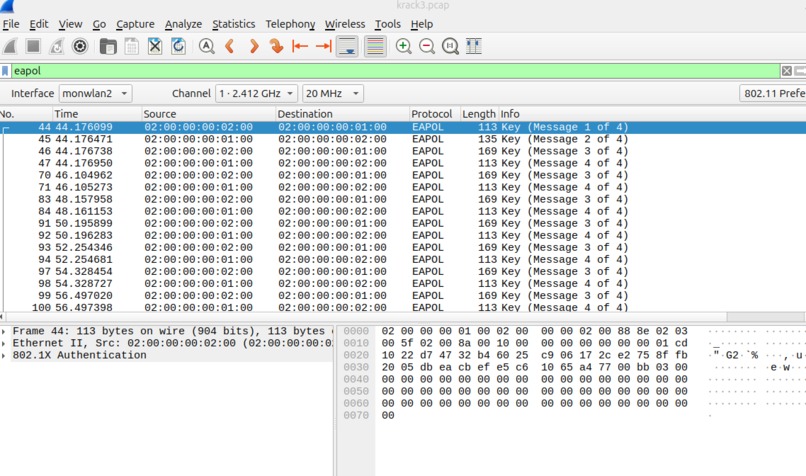Click hex offset 0020 in bytes pane
The image size is (806, 476).
356,355
